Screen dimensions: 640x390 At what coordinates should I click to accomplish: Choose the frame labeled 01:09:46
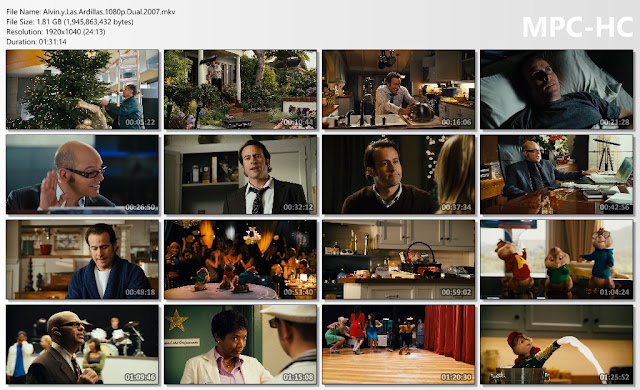click(82, 345)
